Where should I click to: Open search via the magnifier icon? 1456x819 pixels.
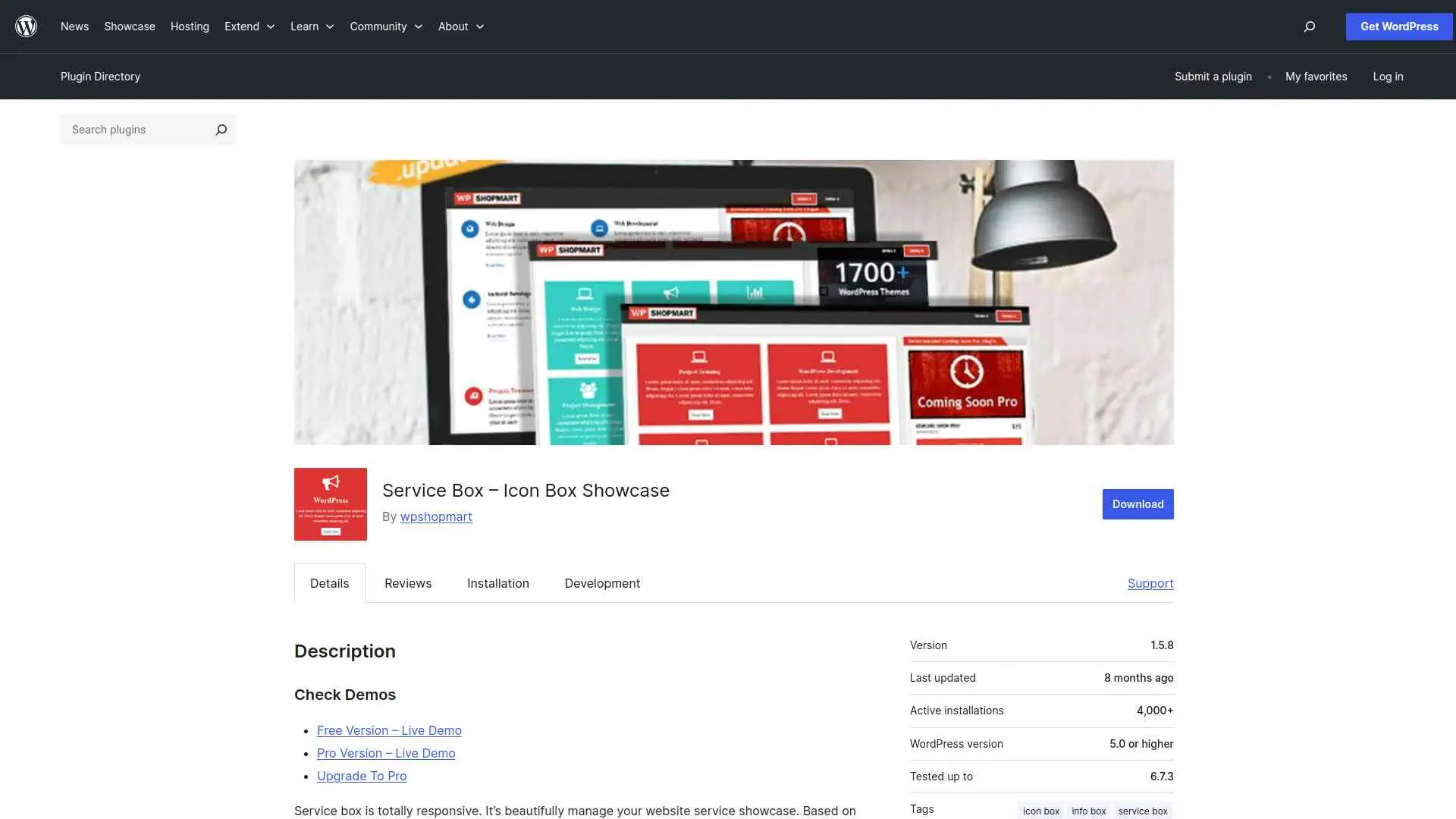coord(1308,27)
